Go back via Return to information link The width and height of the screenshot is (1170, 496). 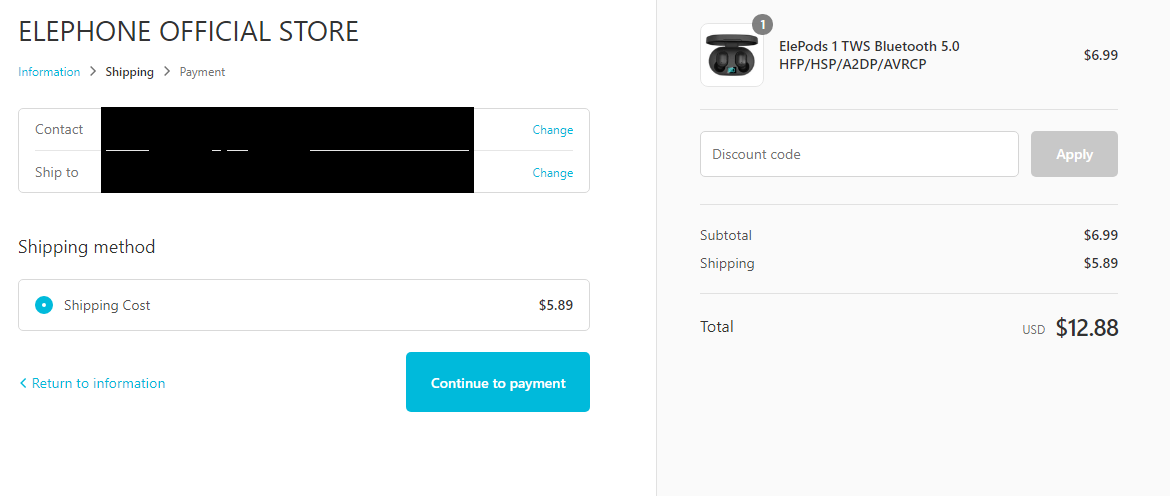[x=98, y=383]
